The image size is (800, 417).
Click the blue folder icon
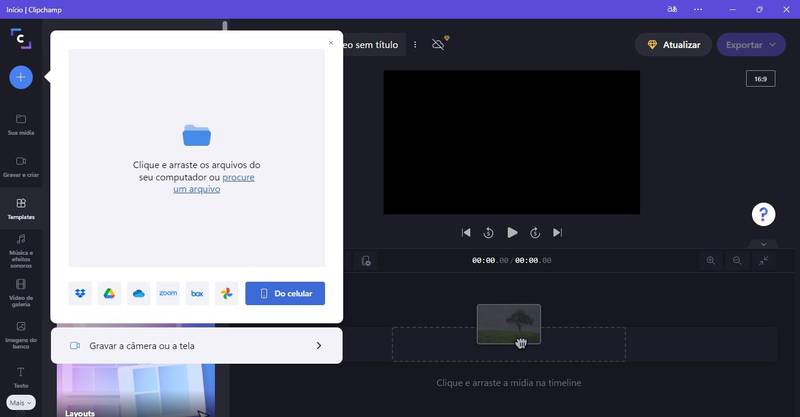(196, 135)
